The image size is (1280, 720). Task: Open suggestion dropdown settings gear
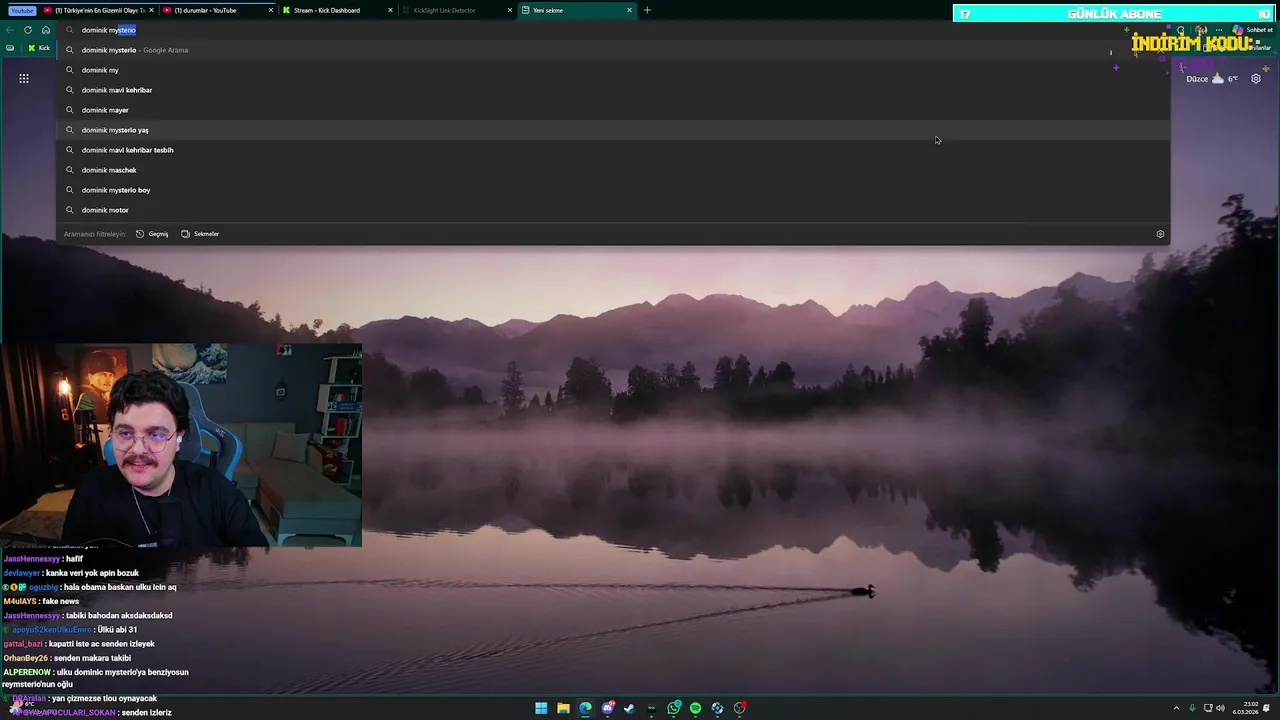[1160, 234]
